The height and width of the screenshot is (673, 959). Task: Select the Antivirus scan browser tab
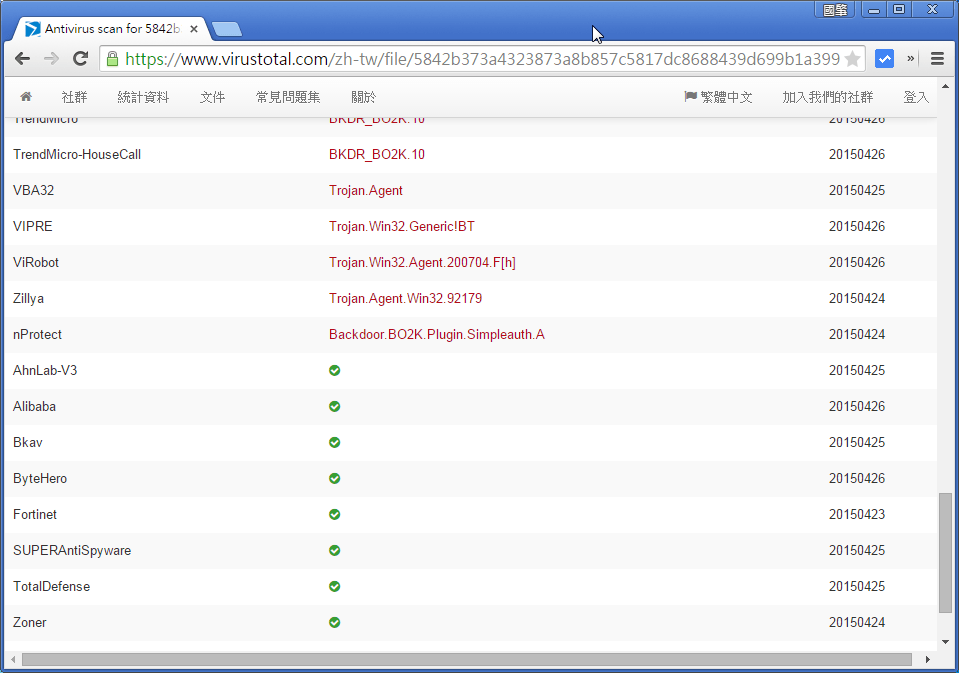click(110, 28)
